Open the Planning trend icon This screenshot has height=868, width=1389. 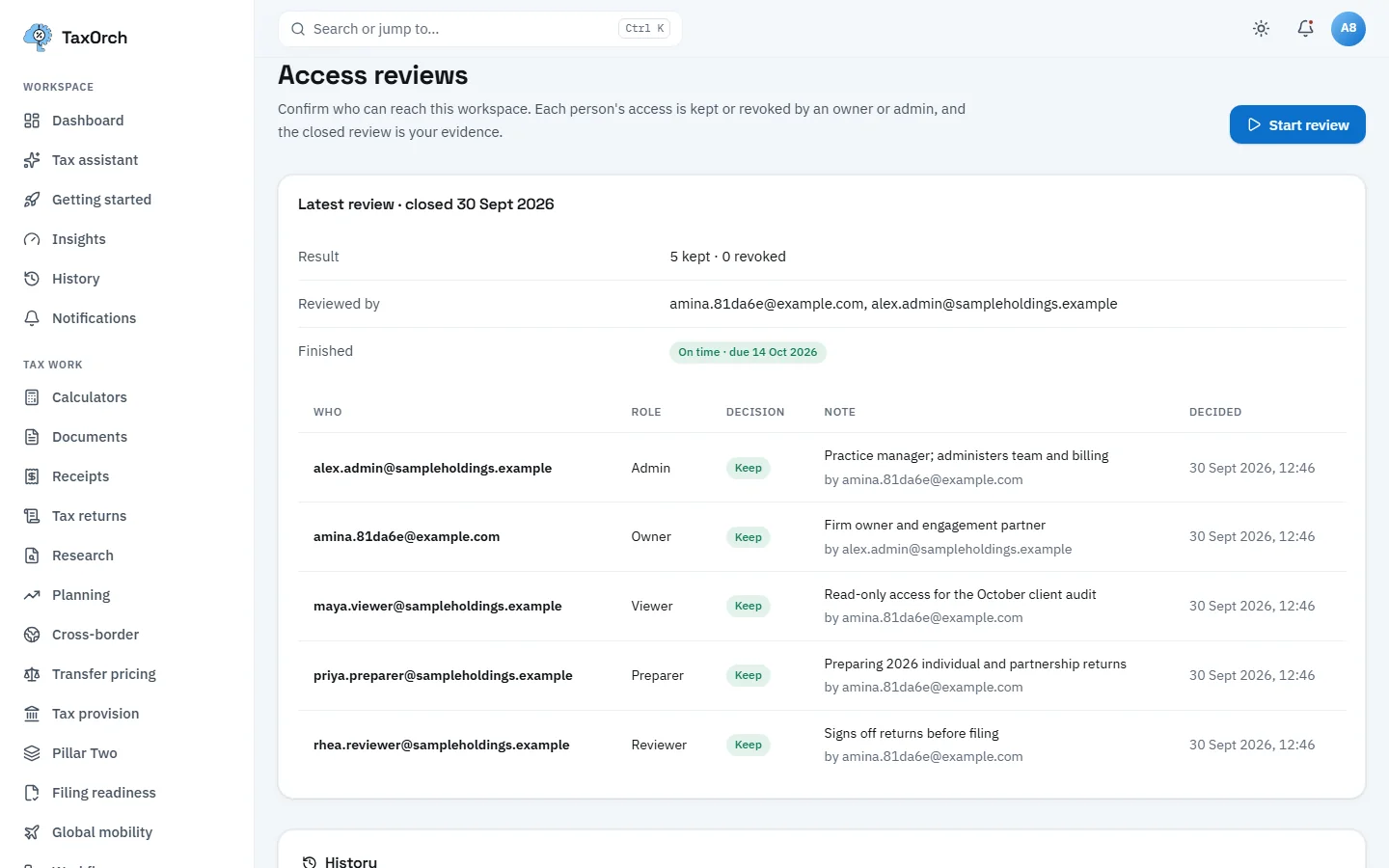[x=32, y=595]
